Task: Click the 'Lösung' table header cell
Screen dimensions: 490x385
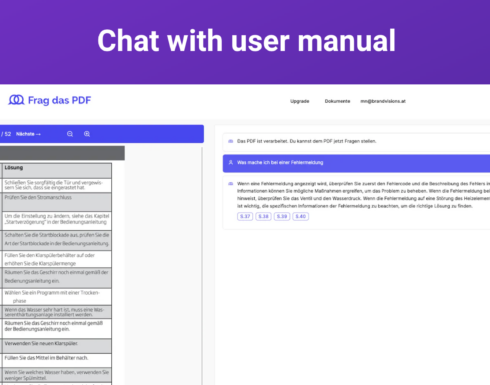Action: click(x=57, y=171)
